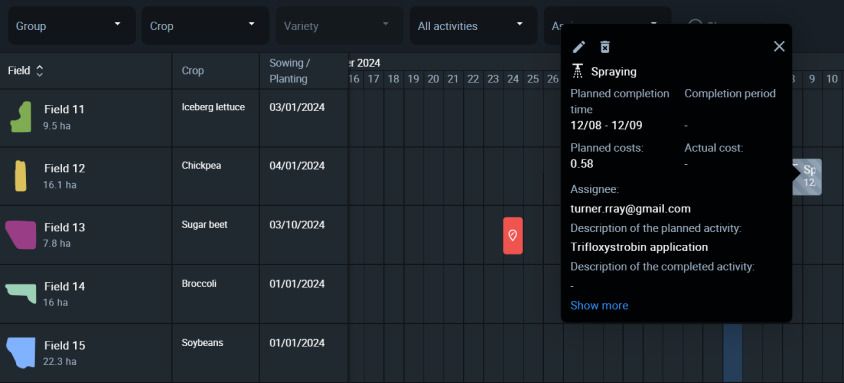The image size is (844, 383).
Task: Click day 20 in the timeline header
Action: click(x=433, y=80)
